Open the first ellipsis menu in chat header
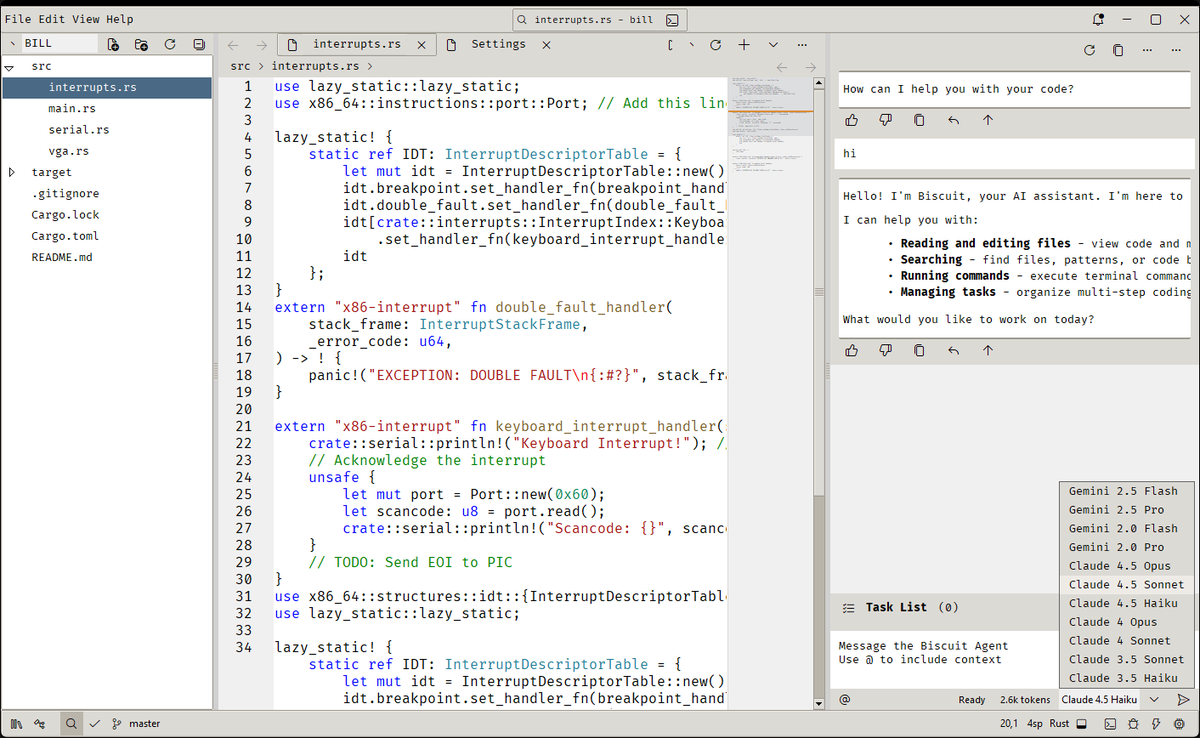This screenshot has height=738, width=1200. click(1147, 50)
